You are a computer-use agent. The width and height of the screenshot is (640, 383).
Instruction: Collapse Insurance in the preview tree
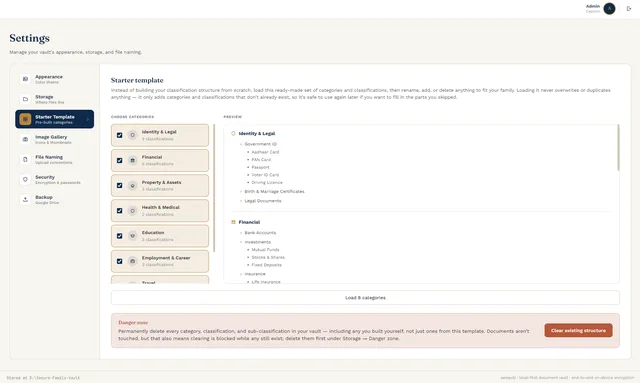241,274
